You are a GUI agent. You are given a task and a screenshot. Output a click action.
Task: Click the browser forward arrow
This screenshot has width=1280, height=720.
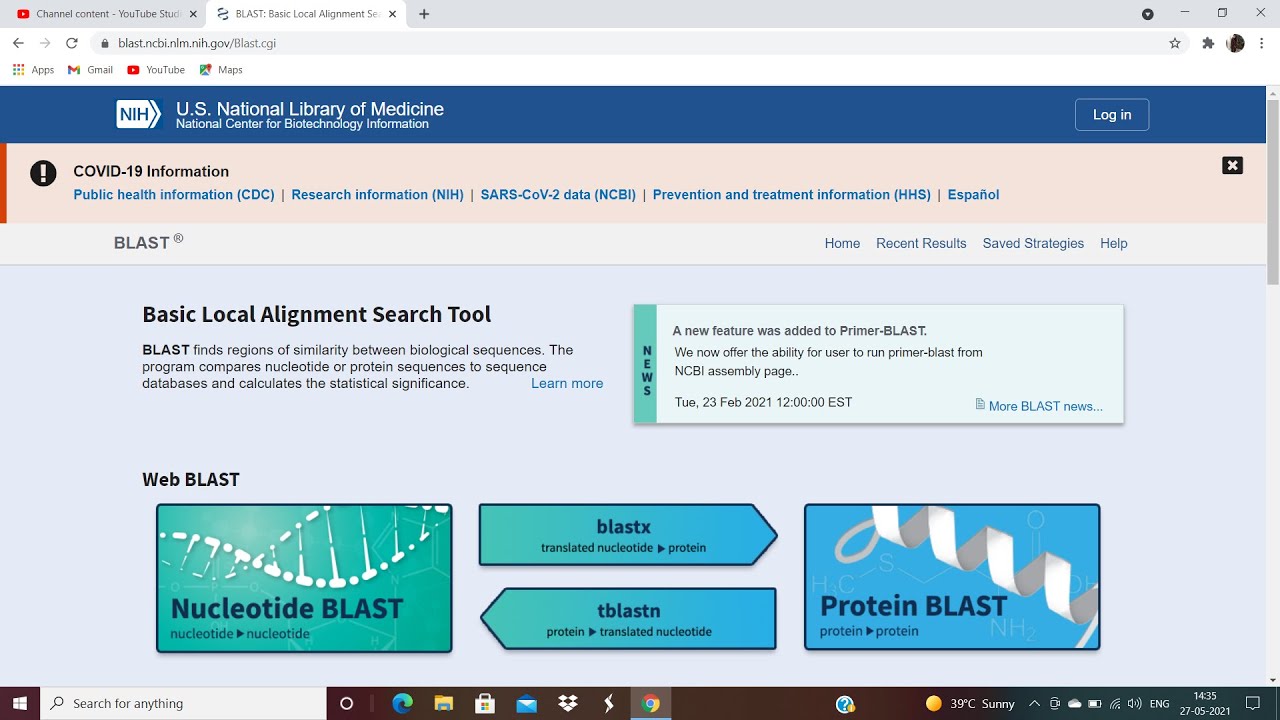tap(45, 43)
